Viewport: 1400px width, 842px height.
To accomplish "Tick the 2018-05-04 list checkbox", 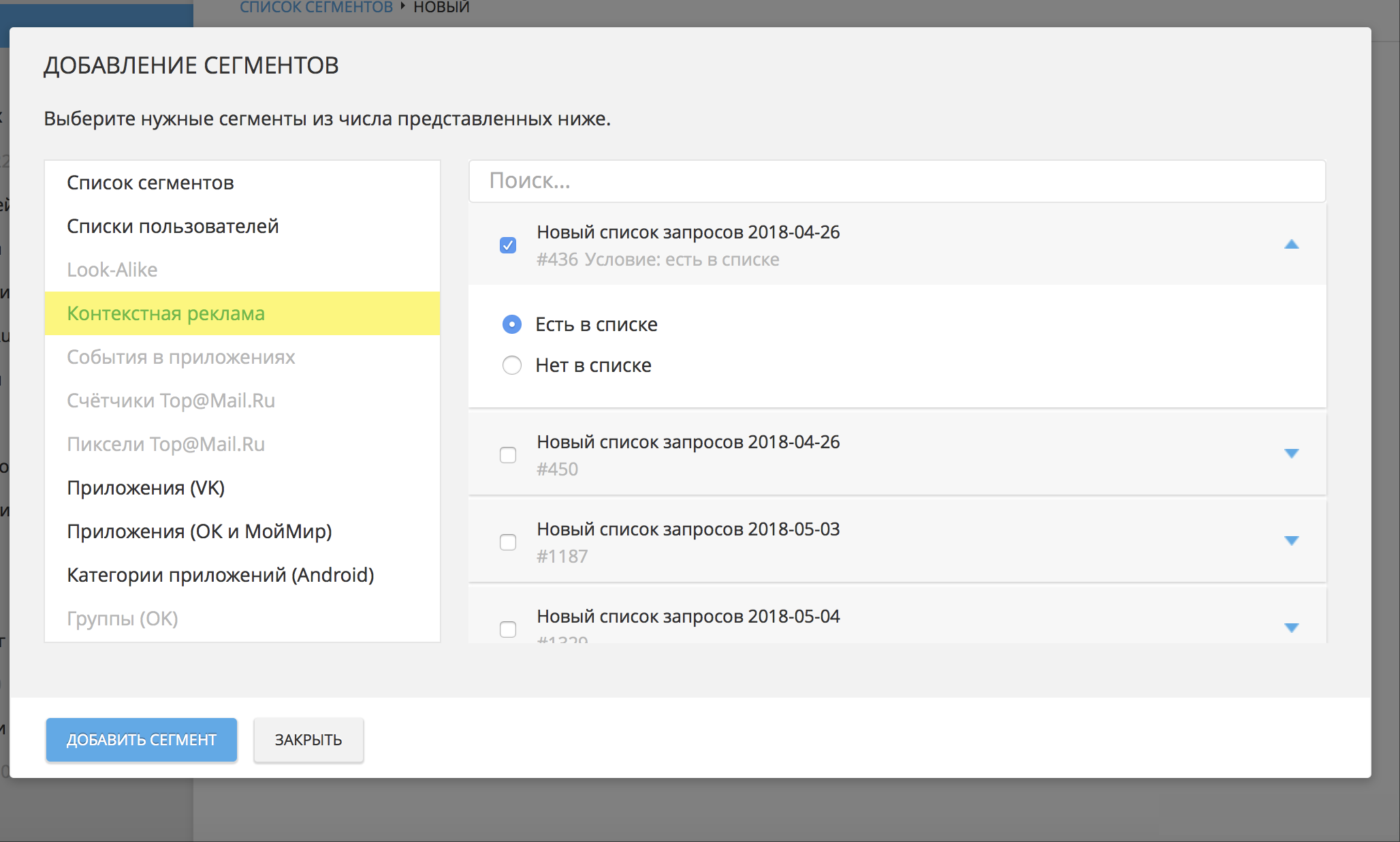I will (508, 629).
